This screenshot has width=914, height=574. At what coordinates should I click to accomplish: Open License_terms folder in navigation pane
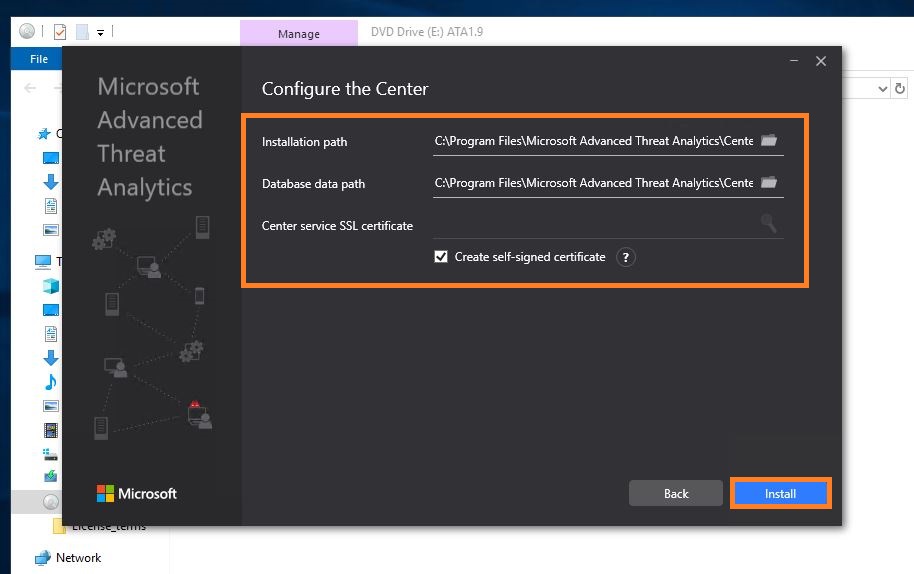99,527
